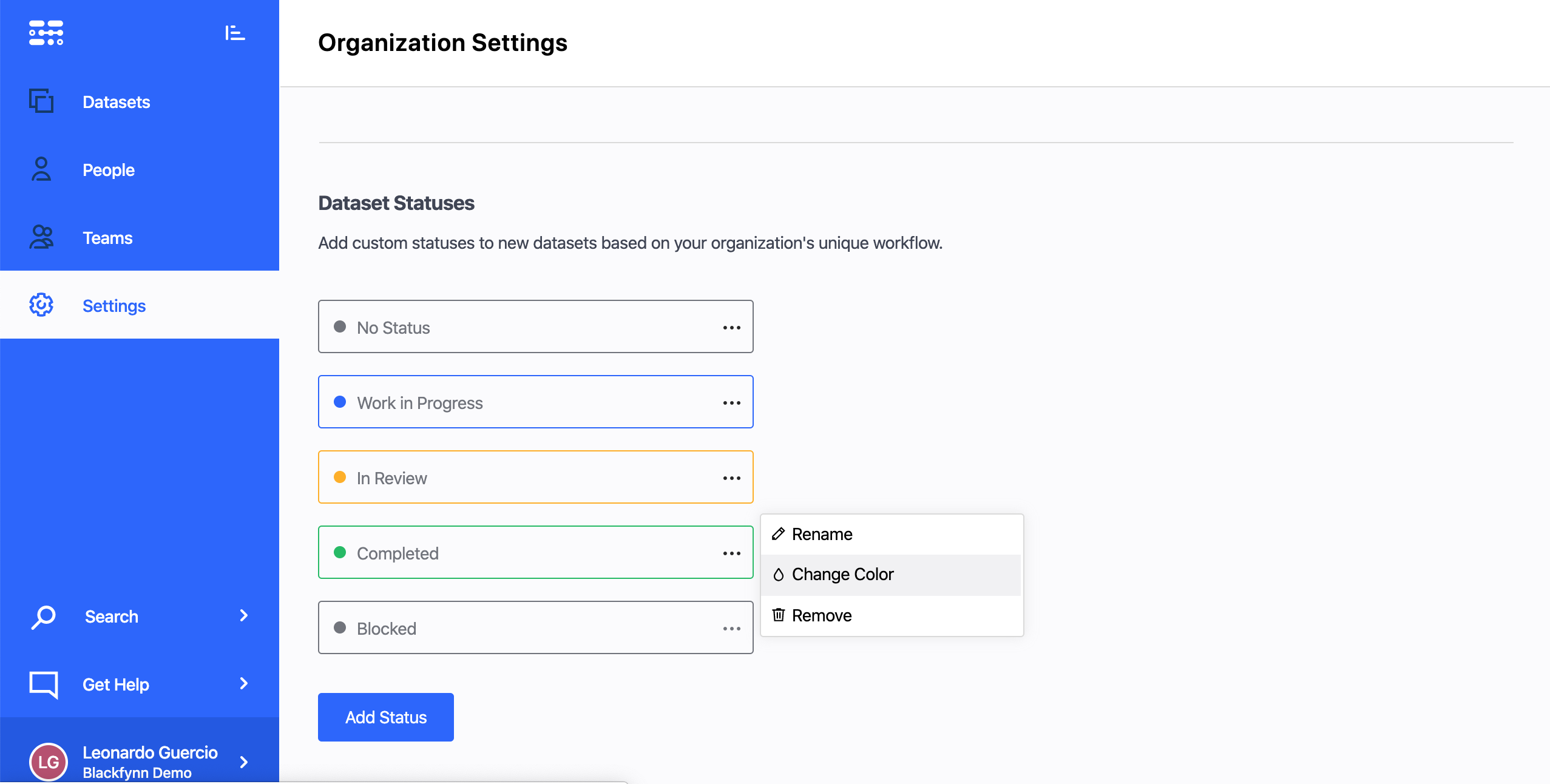This screenshot has height=784, width=1550.
Task: Click the Get Help chat icon
Action: point(43,684)
